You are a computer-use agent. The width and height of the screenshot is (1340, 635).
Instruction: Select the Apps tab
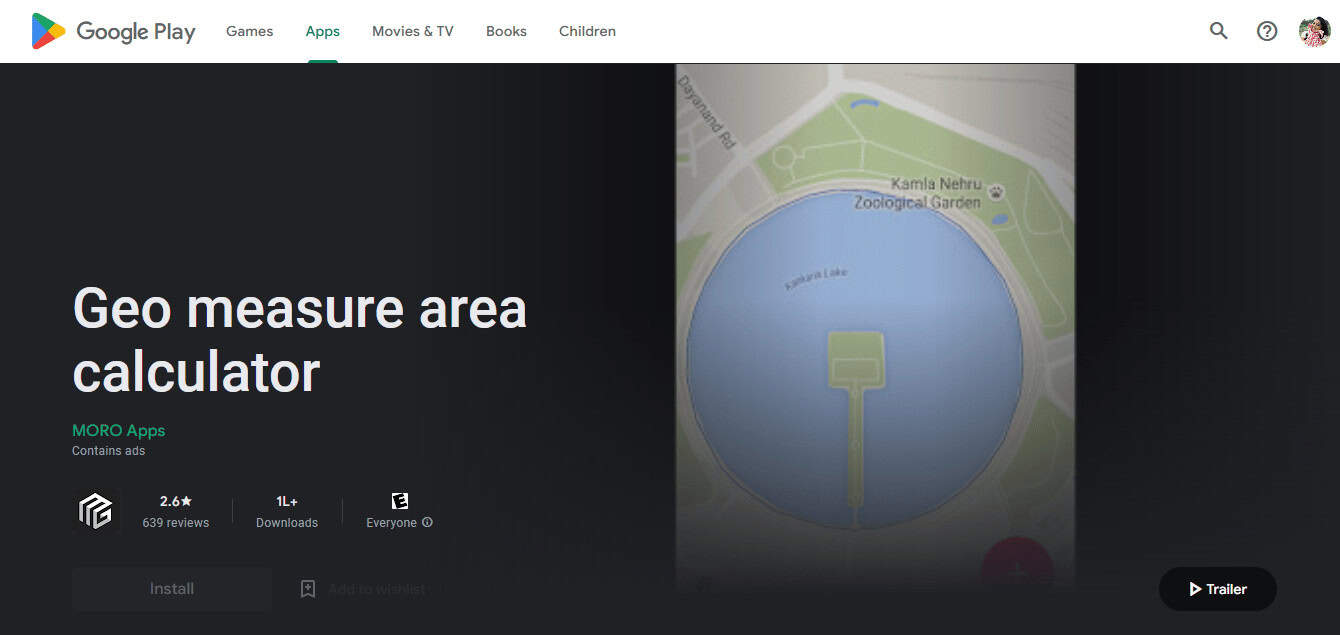pos(323,31)
